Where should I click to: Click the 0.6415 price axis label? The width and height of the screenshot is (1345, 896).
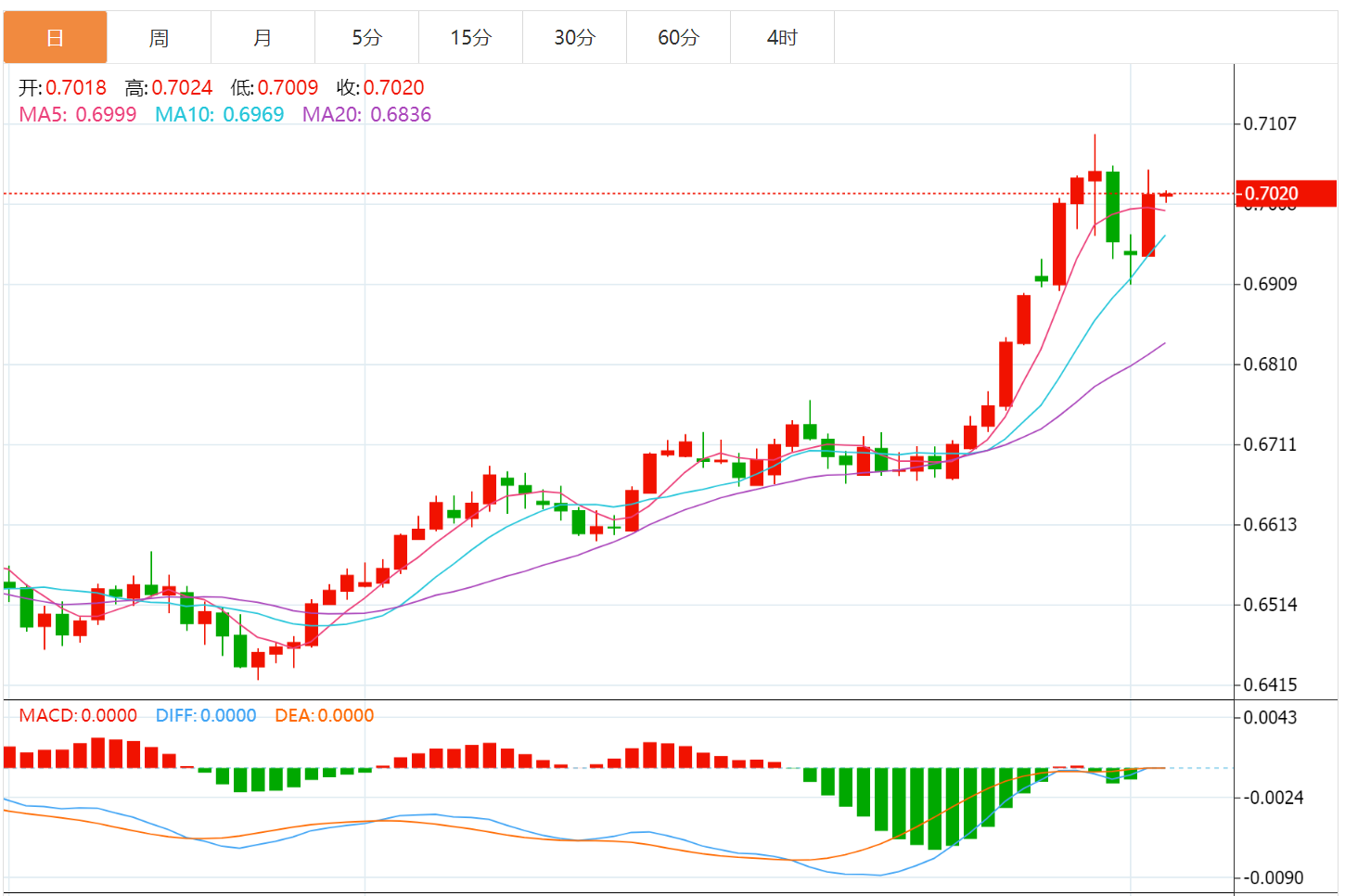click(x=1270, y=685)
